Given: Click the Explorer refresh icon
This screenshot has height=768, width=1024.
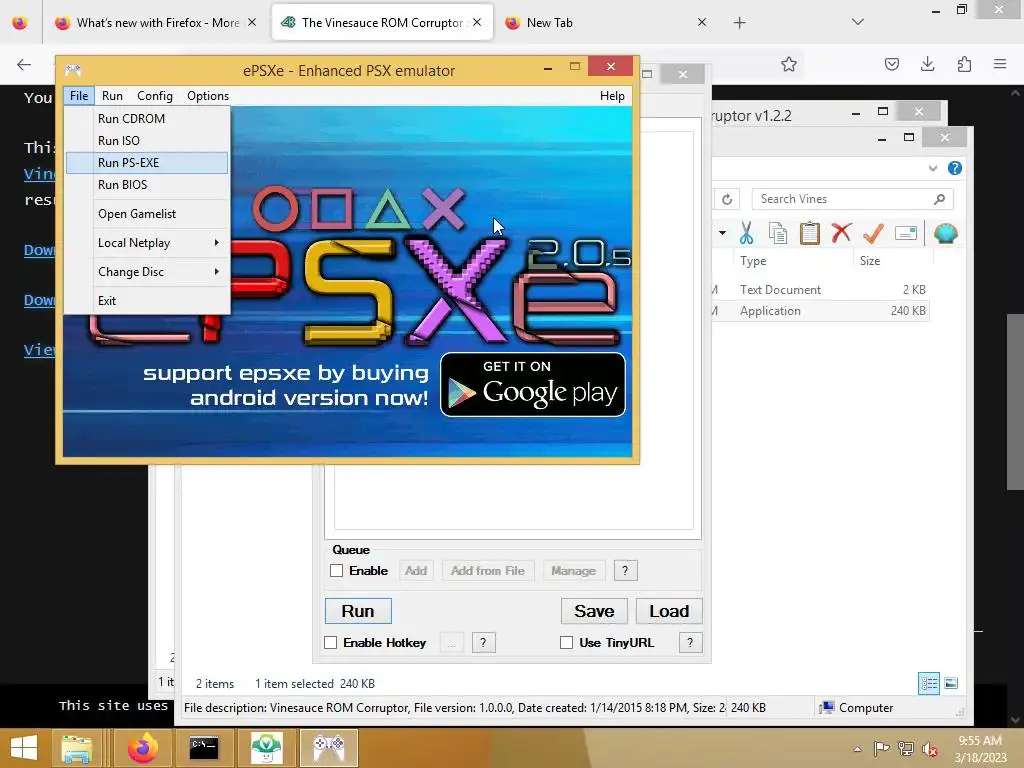Looking at the screenshot, I should click(x=727, y=199).
